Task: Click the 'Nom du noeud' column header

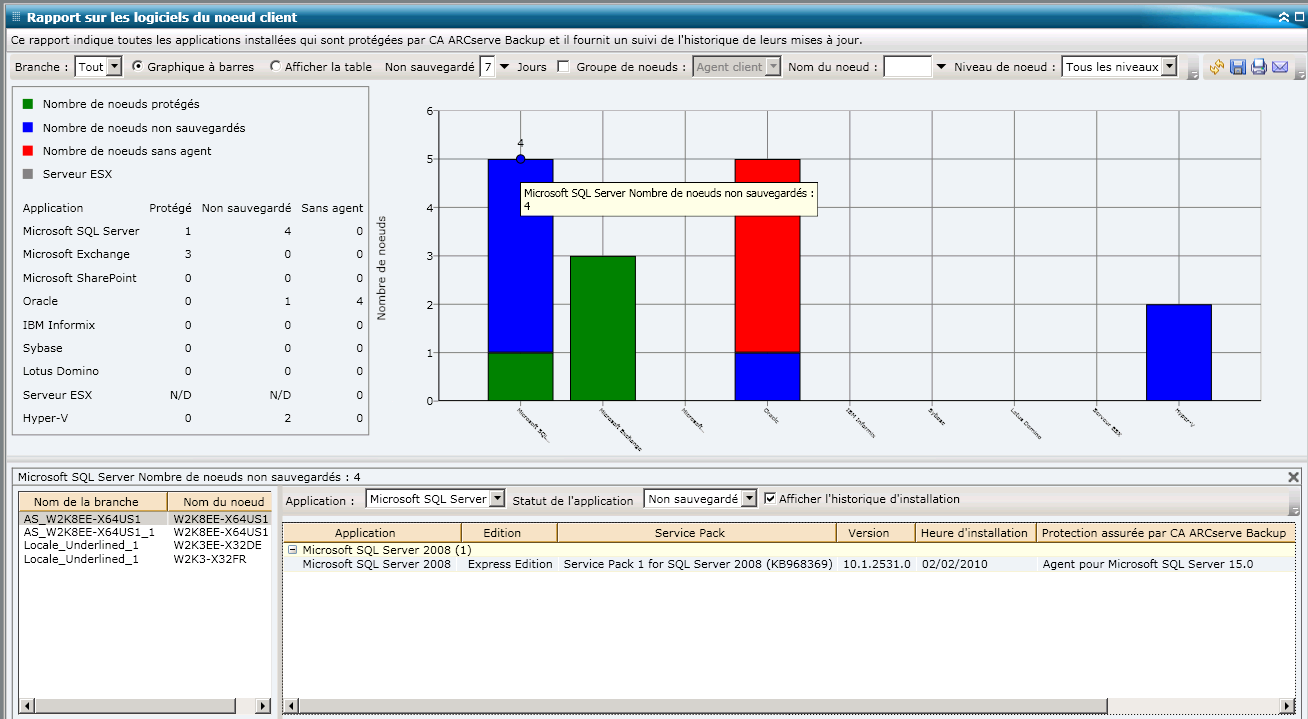Action: [x=220, y=501]
